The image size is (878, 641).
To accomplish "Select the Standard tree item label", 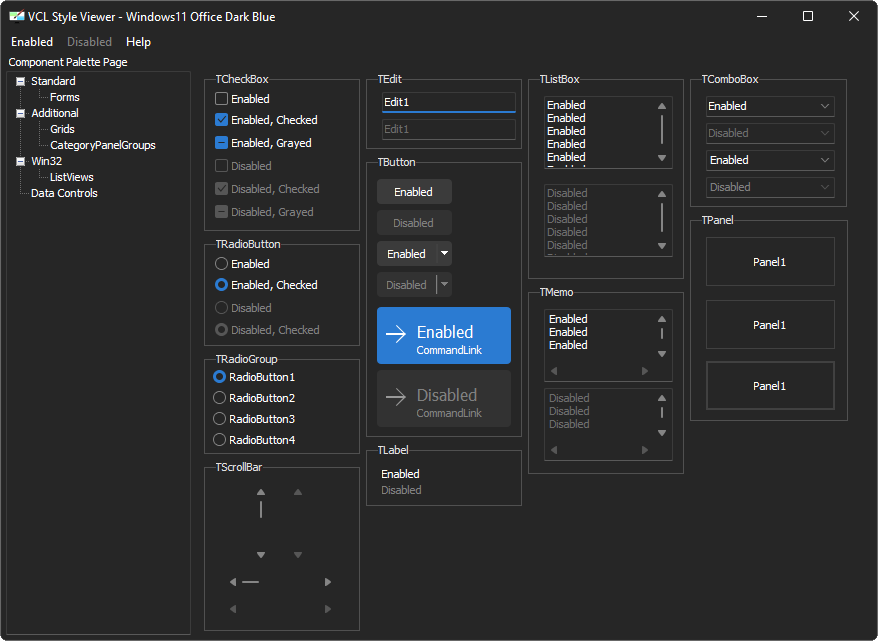I will click(53, 81).
